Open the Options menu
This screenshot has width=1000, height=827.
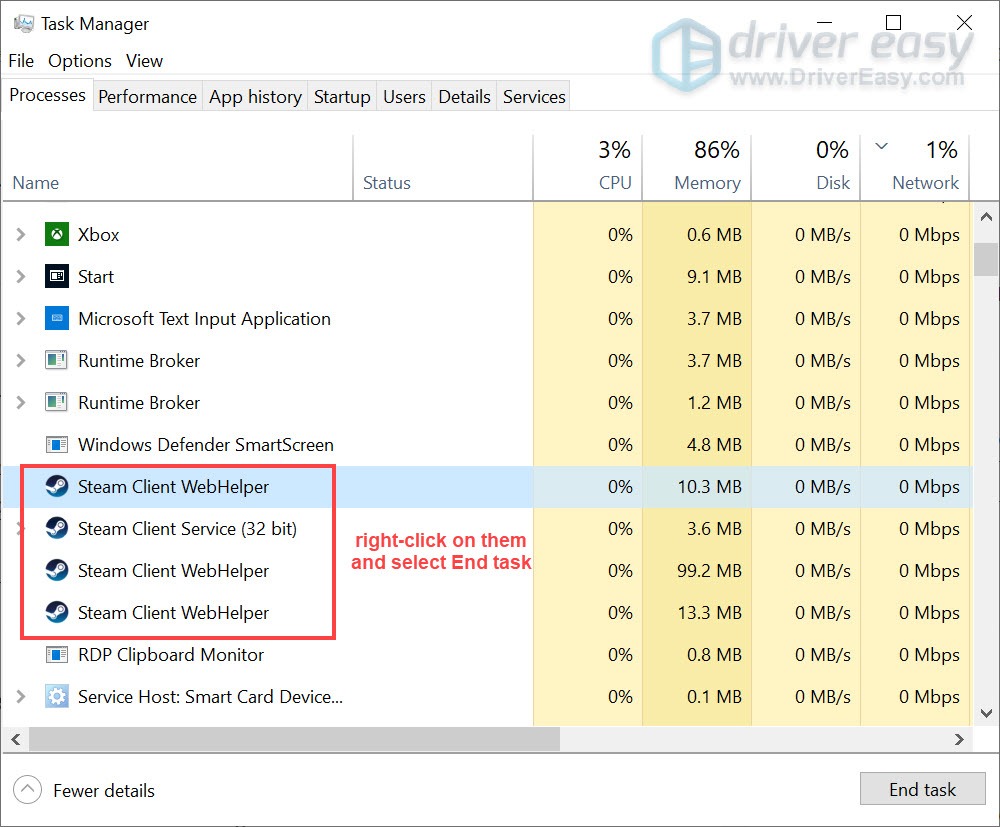click(80, 61)
